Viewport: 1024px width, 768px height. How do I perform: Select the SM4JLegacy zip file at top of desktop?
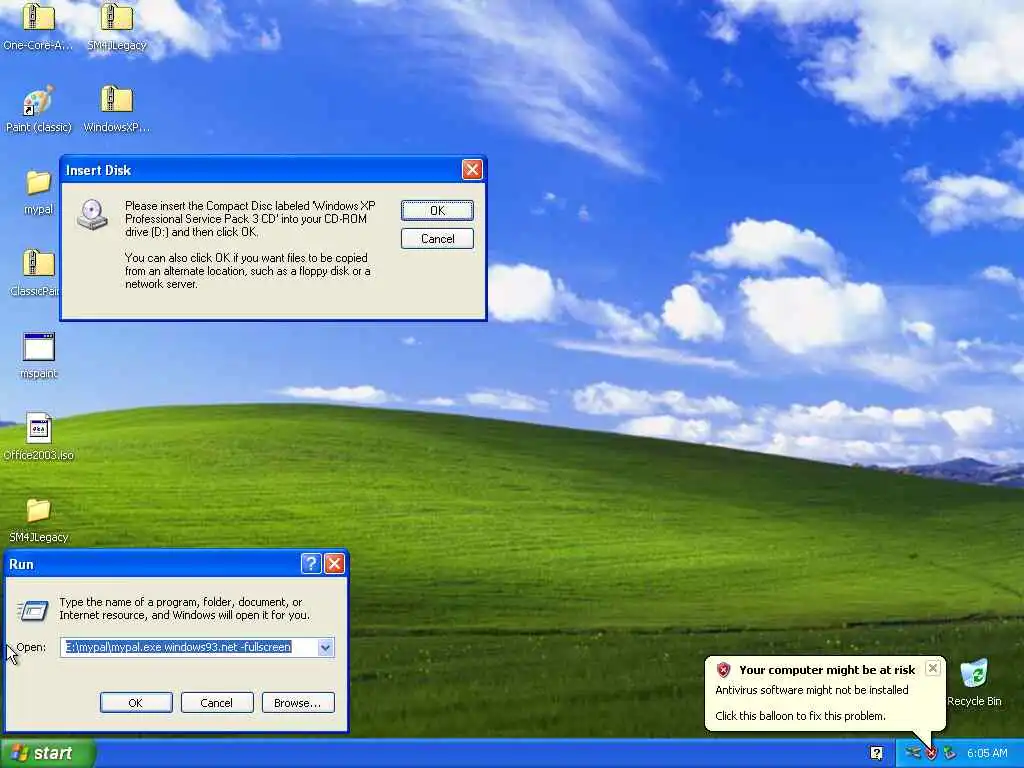click(117, 18)
